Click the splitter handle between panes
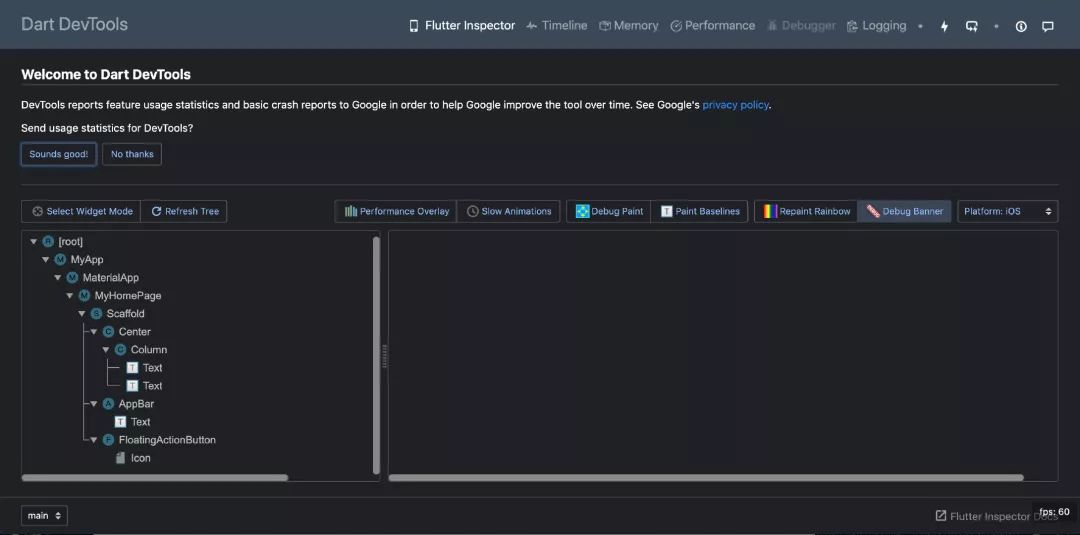 [x=384, y=356]
